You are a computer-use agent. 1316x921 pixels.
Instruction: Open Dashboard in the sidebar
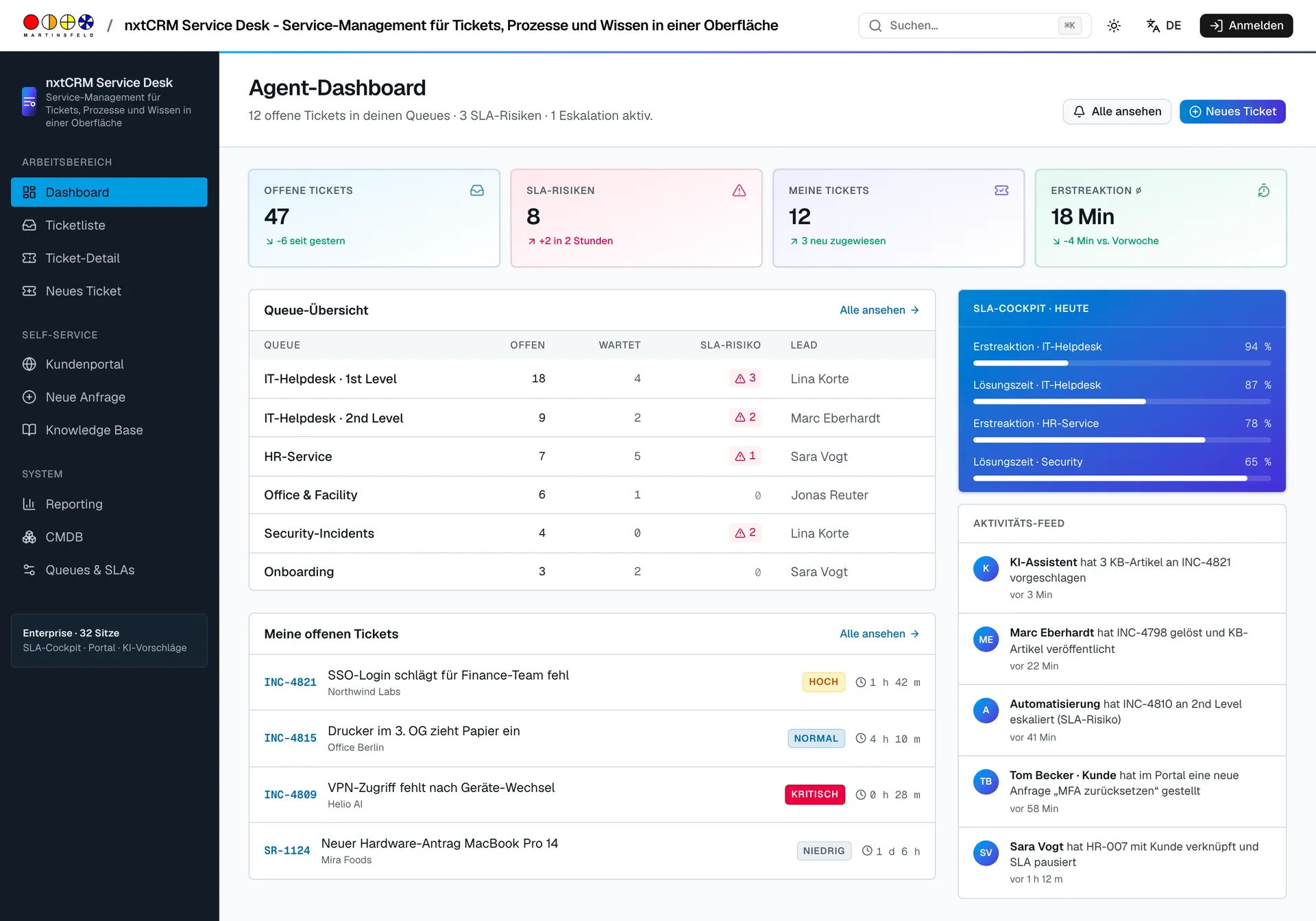coord(109,192)
